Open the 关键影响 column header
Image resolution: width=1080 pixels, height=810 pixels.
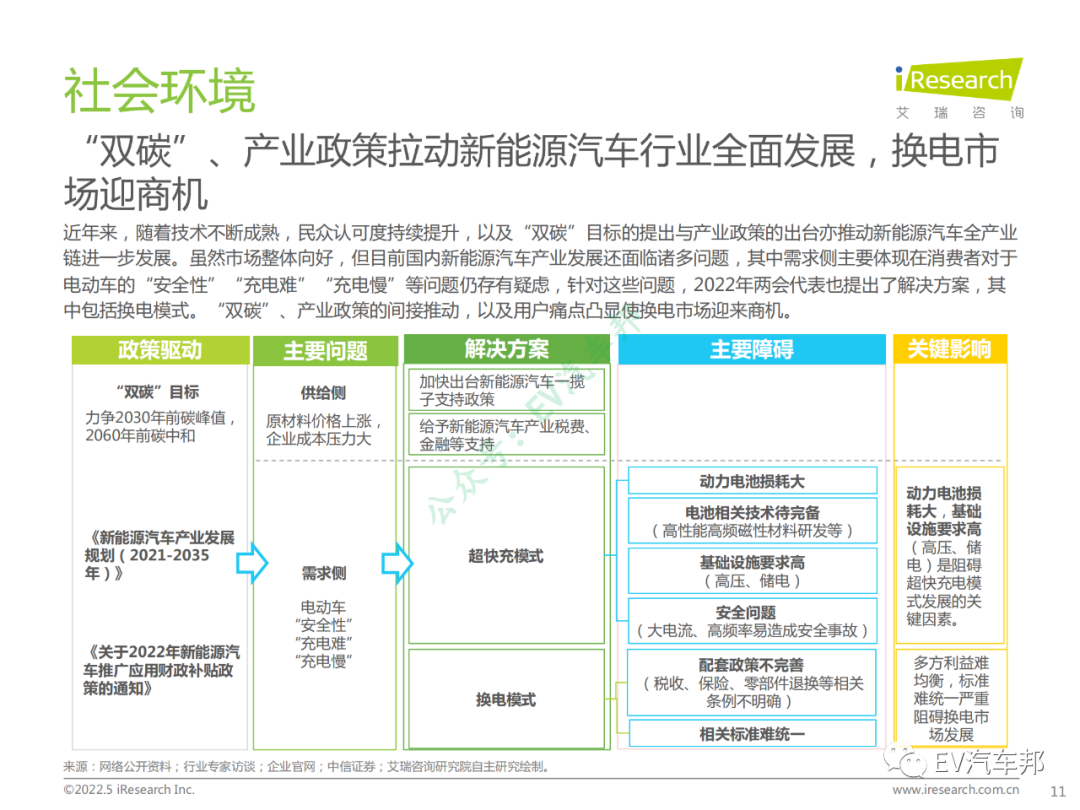click(x=948, y=350)
